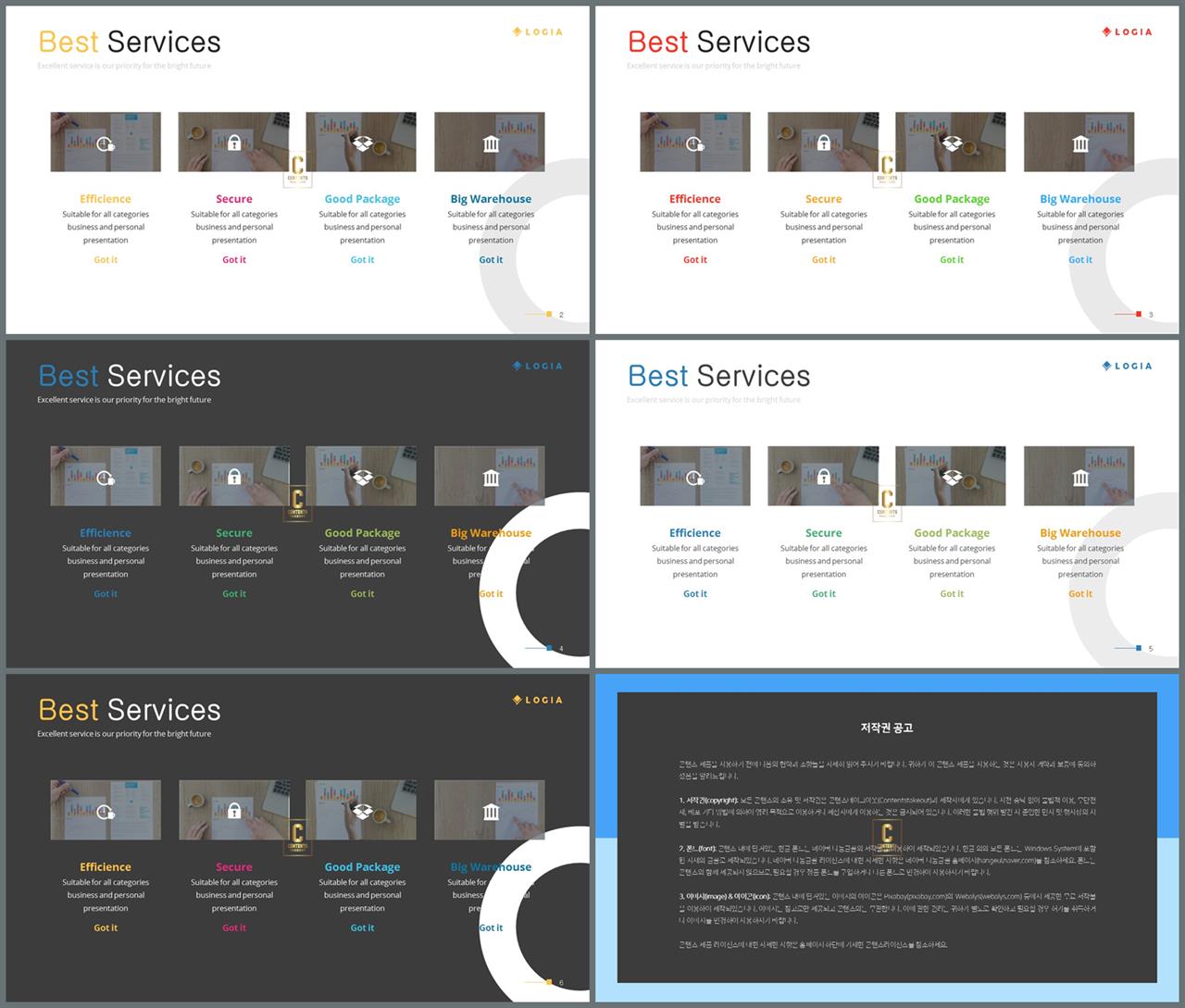Click the padlock Secure icon on slide 5

(x=824, y=478)
